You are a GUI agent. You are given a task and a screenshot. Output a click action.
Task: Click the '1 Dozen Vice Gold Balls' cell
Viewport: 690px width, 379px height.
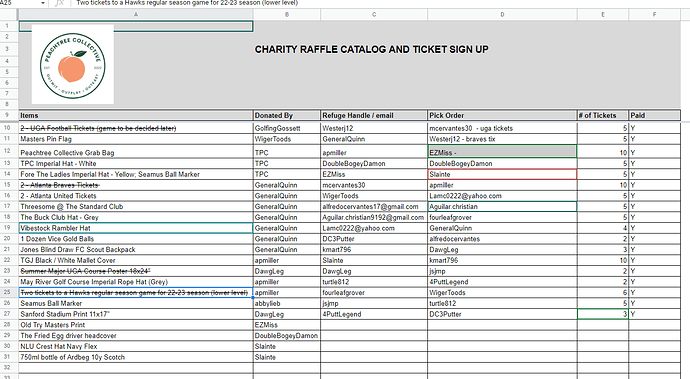pos(136,239)
